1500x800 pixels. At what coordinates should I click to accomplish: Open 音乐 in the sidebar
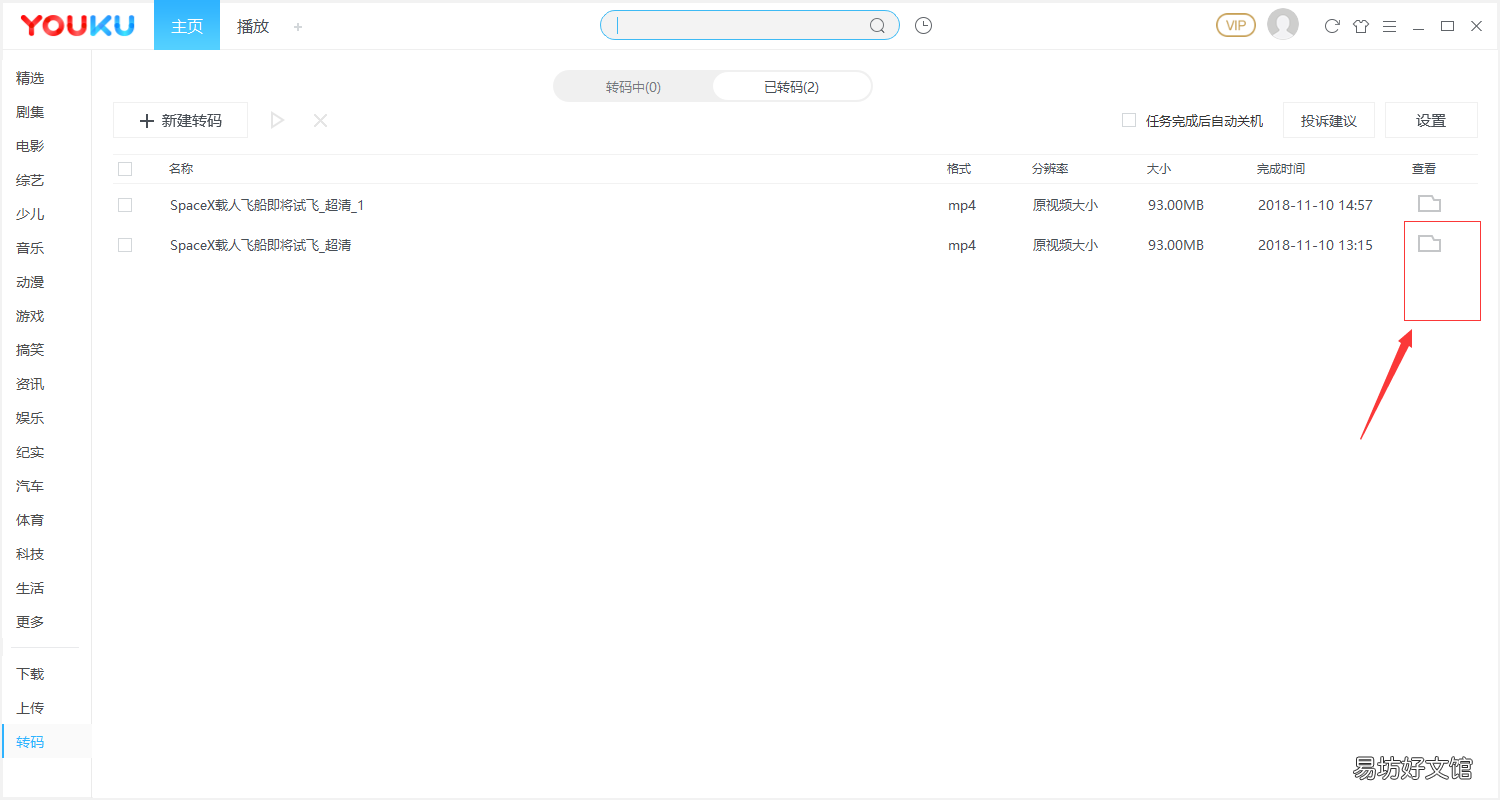(30, 248)
